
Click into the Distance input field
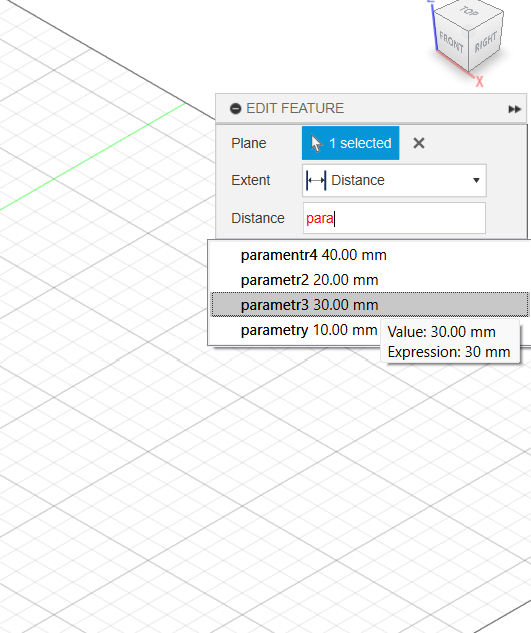394,218
